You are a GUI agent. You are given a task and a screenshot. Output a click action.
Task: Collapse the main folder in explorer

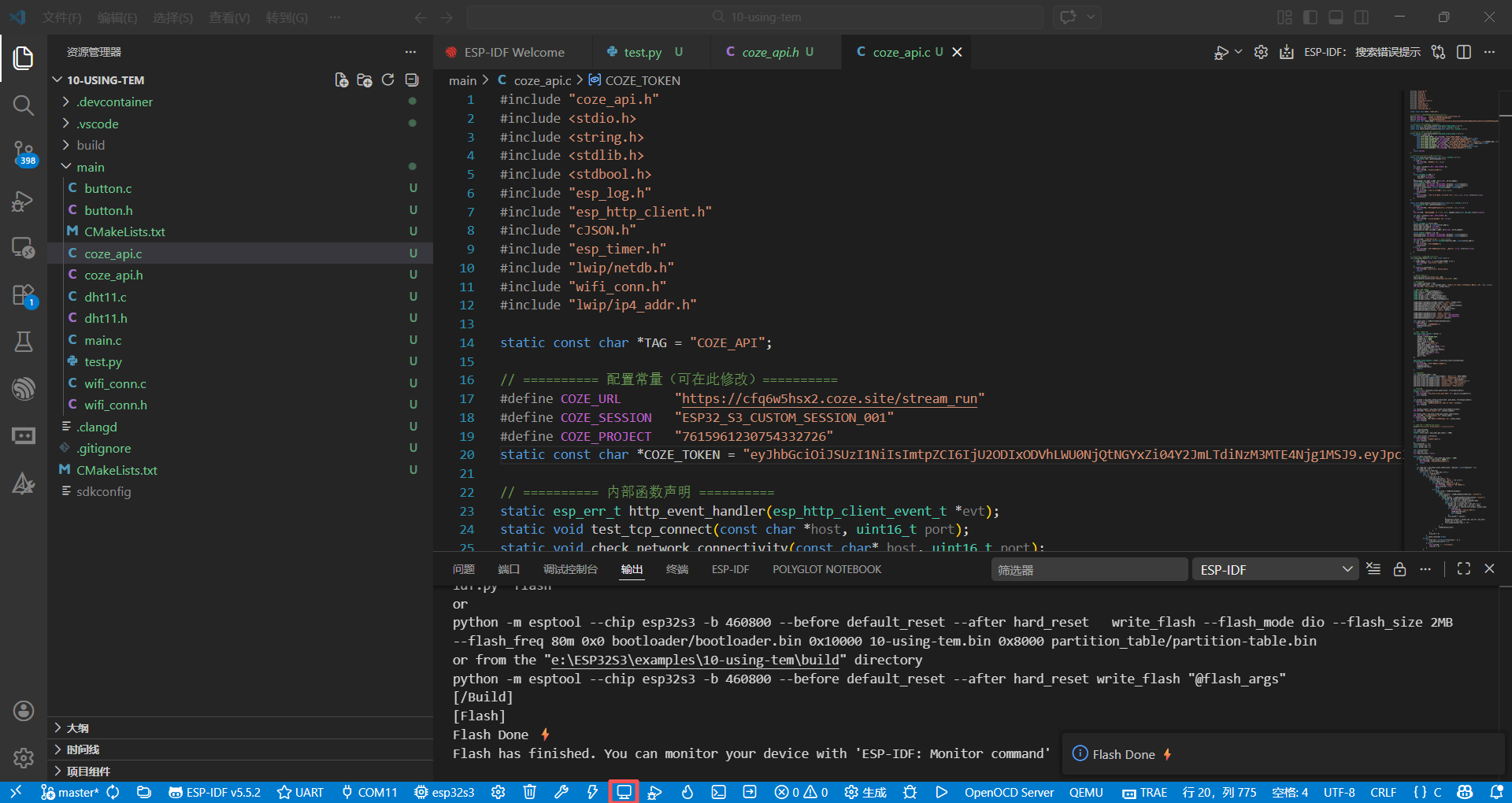pyautogui.click(x=91, y=167)
